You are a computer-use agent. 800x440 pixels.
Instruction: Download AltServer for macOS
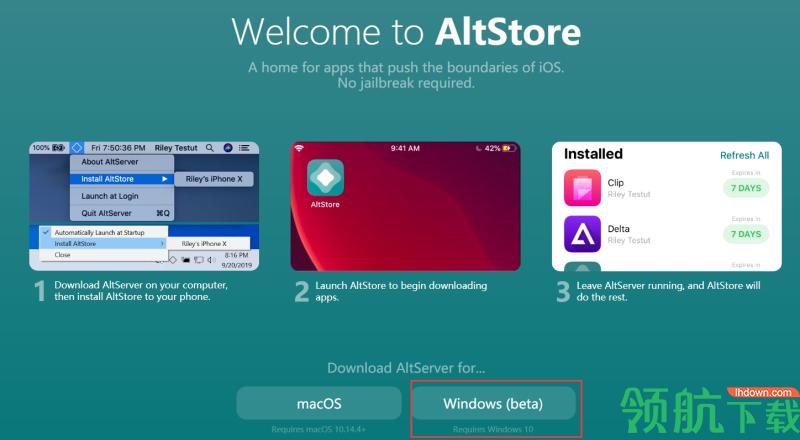coord(319,404)
